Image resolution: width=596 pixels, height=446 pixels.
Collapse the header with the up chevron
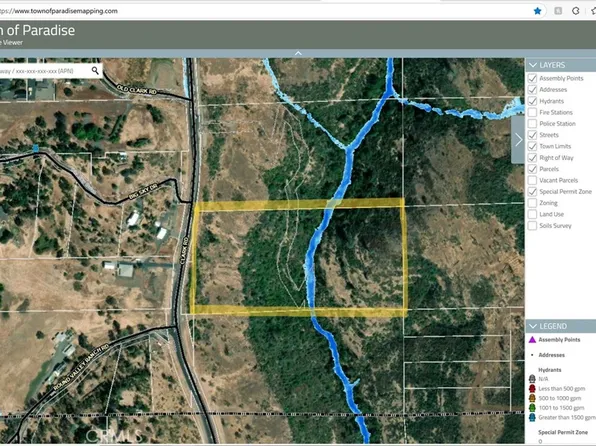pos(298,53)
